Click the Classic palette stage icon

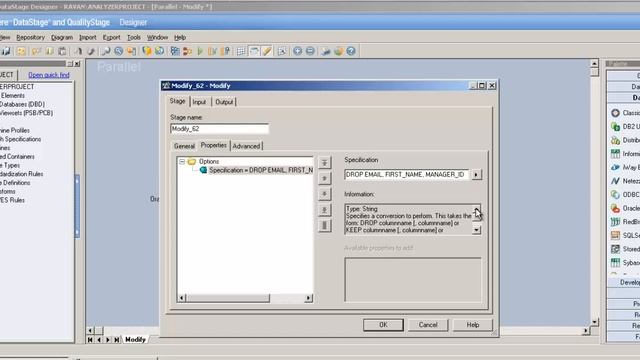616,113
